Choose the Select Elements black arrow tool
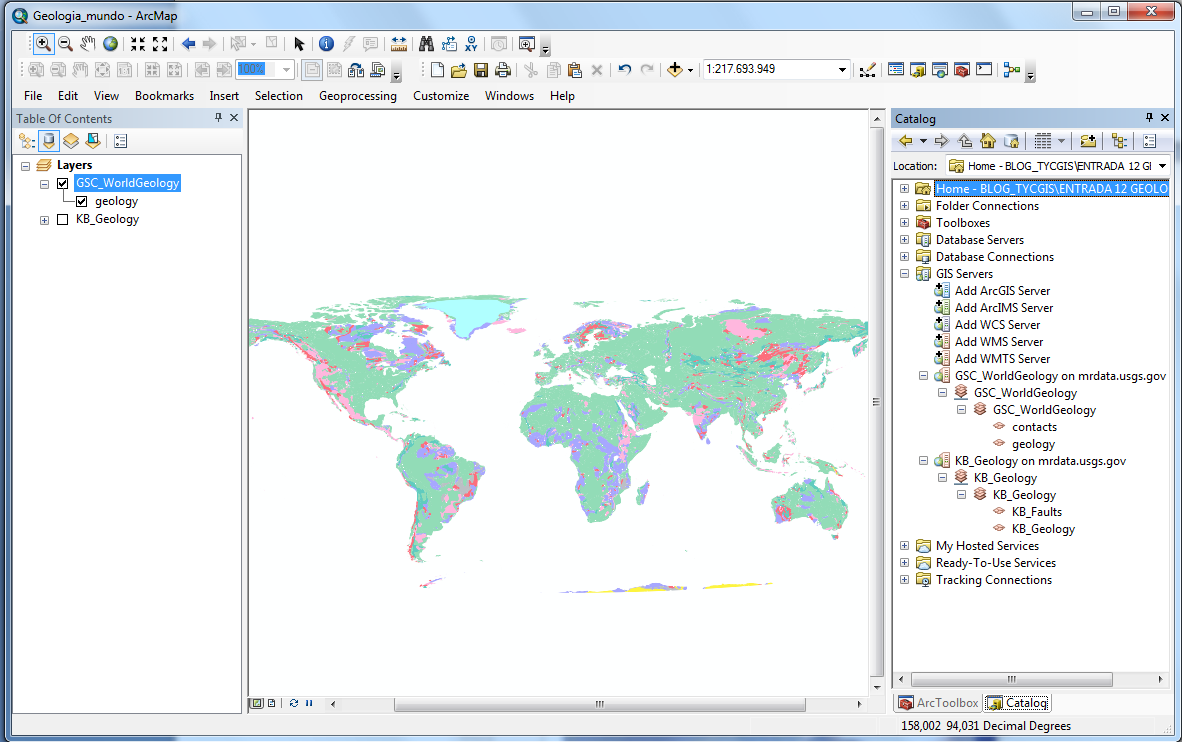Screen dimensions: 1182x742 click(x=299, y=44)
